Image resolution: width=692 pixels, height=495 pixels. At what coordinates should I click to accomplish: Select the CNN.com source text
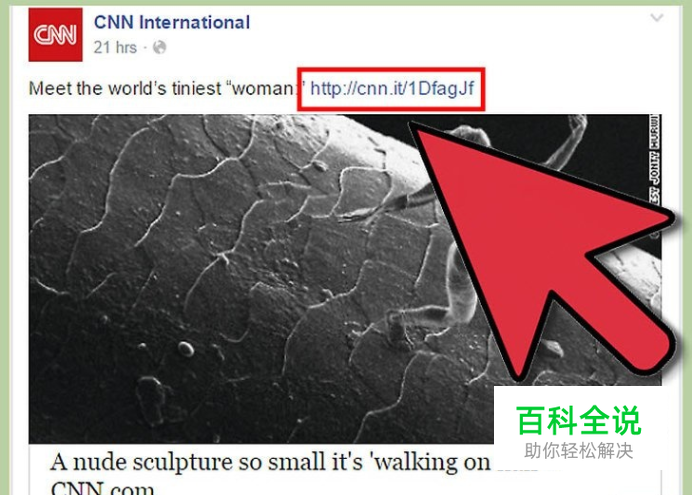click(102, 488)
